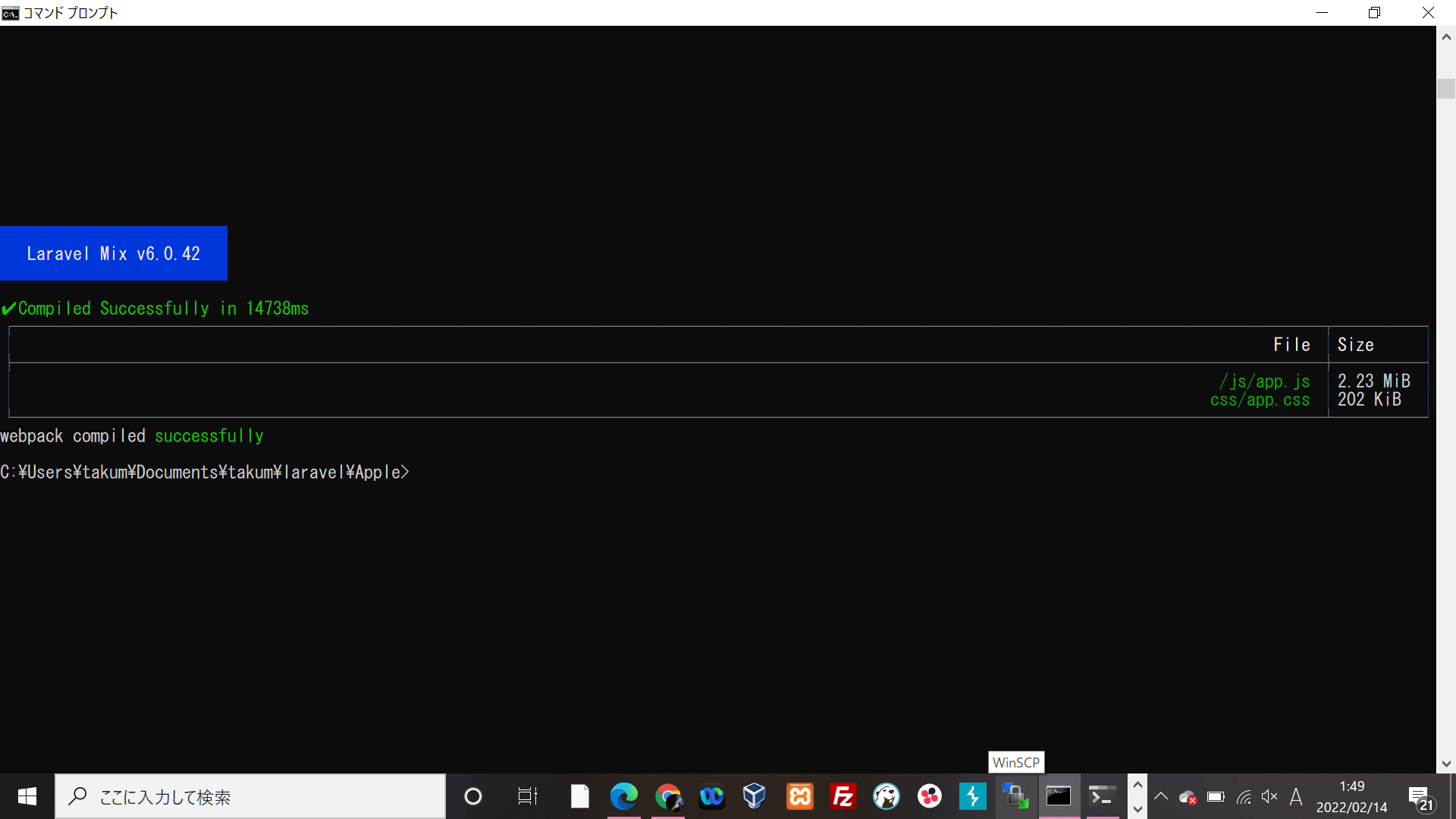Open the command prompt title bar system menu
Screen dimensions: 1456x819
[x=10, y=13]
